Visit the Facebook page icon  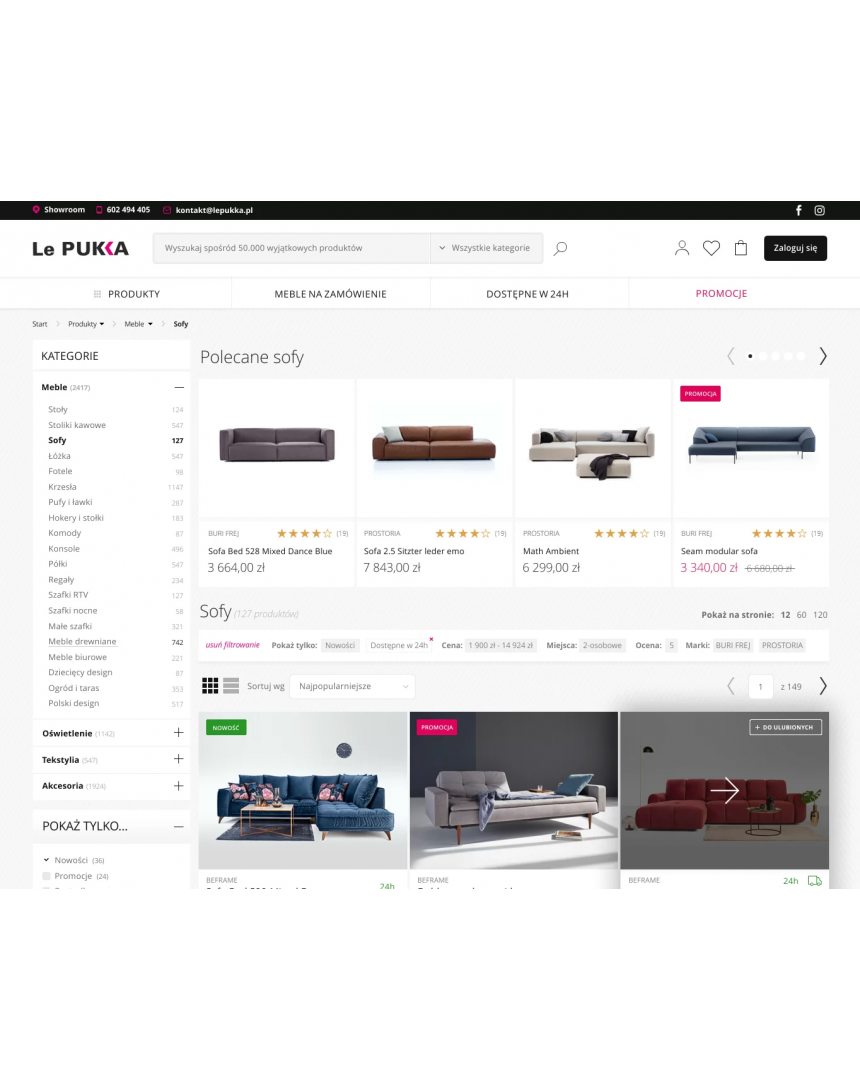click(x=799, y=210)
